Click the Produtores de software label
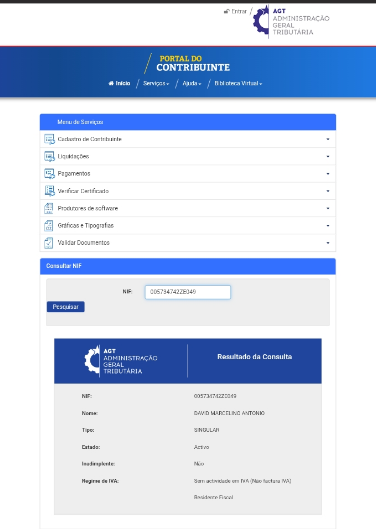The width and height of the screenshot is (376, 529). pos(88,208)
